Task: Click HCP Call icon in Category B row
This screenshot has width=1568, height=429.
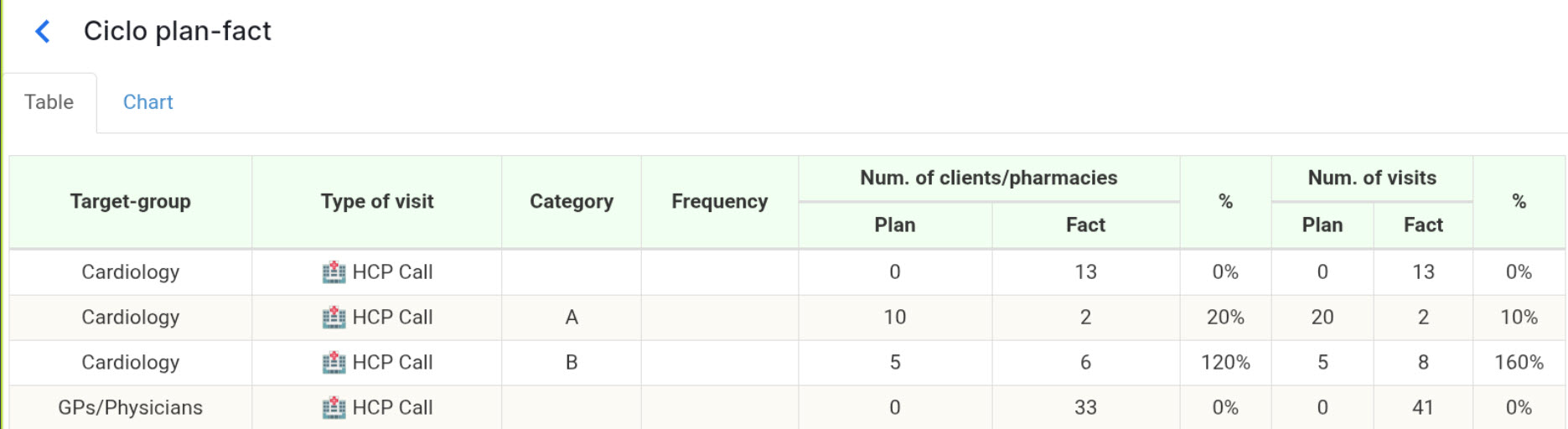Action: coord(334,363)
